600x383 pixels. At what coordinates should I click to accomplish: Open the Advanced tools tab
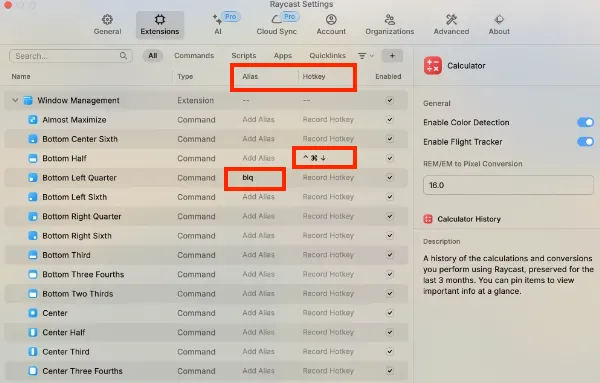point(451,25)
